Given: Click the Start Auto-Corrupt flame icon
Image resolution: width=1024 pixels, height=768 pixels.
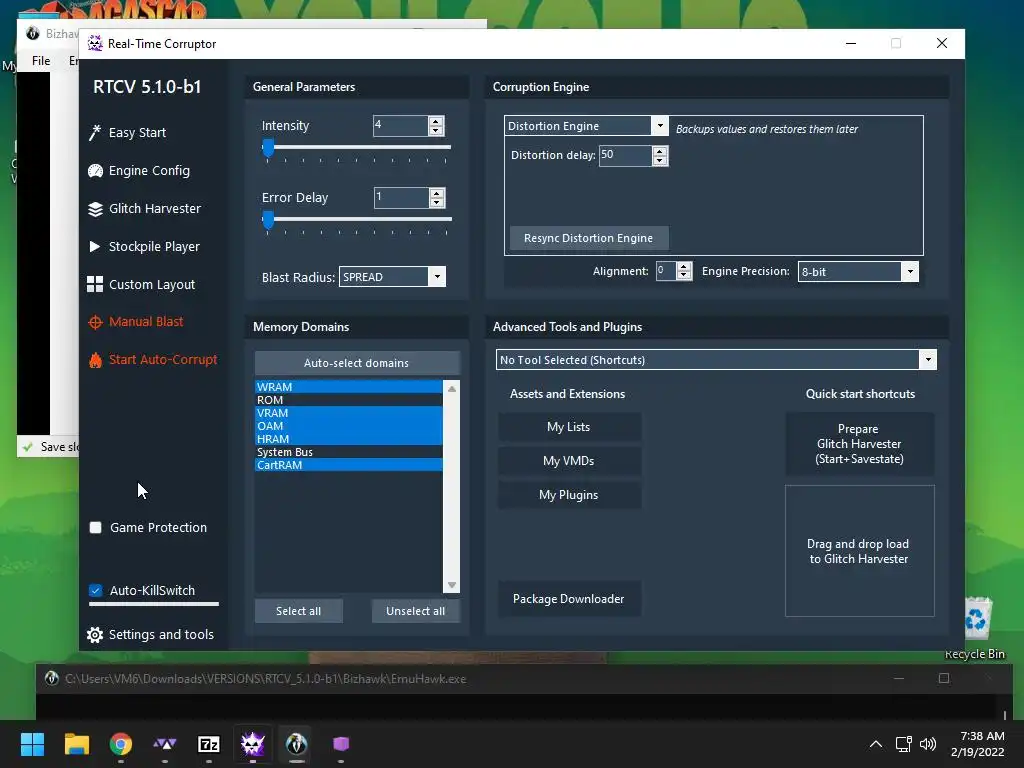Looking at the screenshot, I should click(95, 360).
